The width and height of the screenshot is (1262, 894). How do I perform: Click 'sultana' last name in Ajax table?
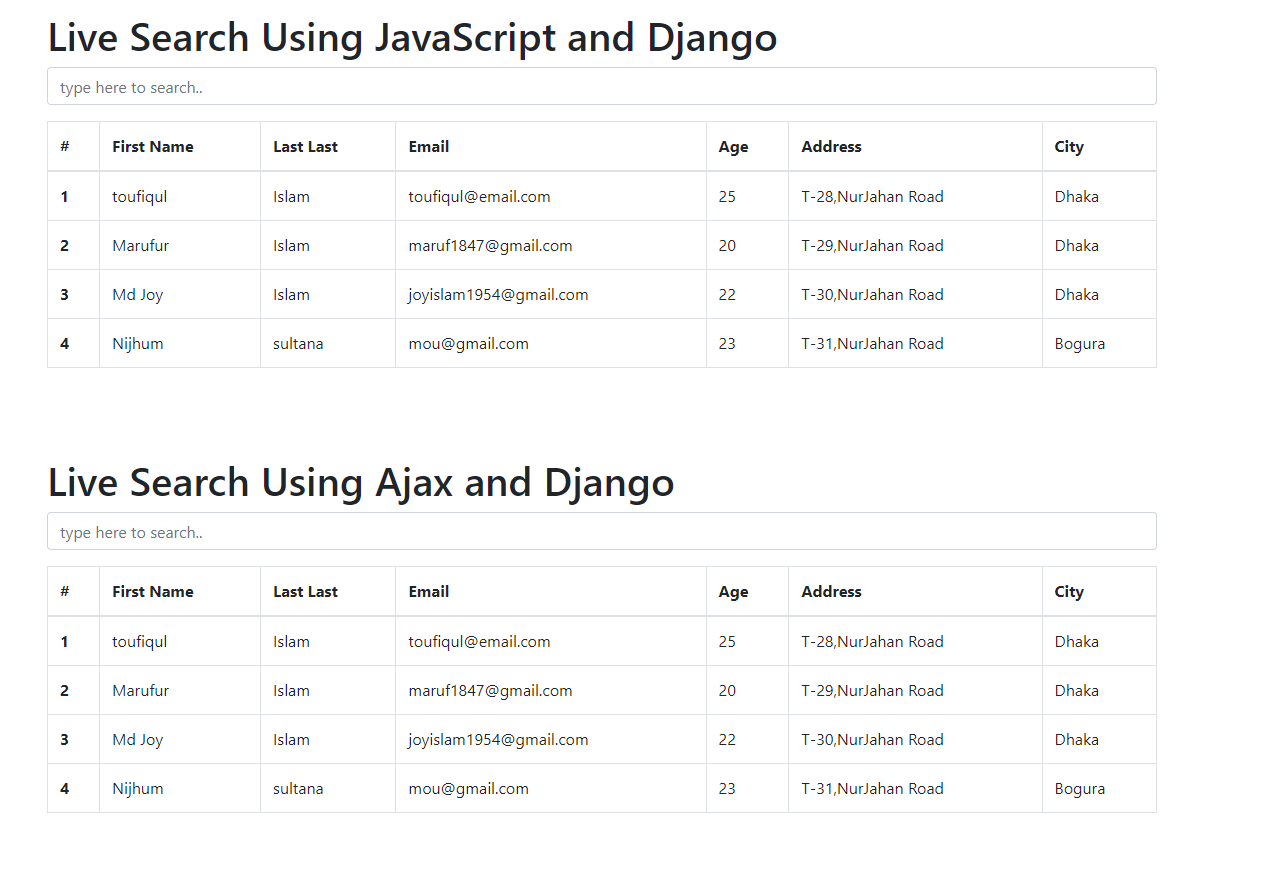298,788
